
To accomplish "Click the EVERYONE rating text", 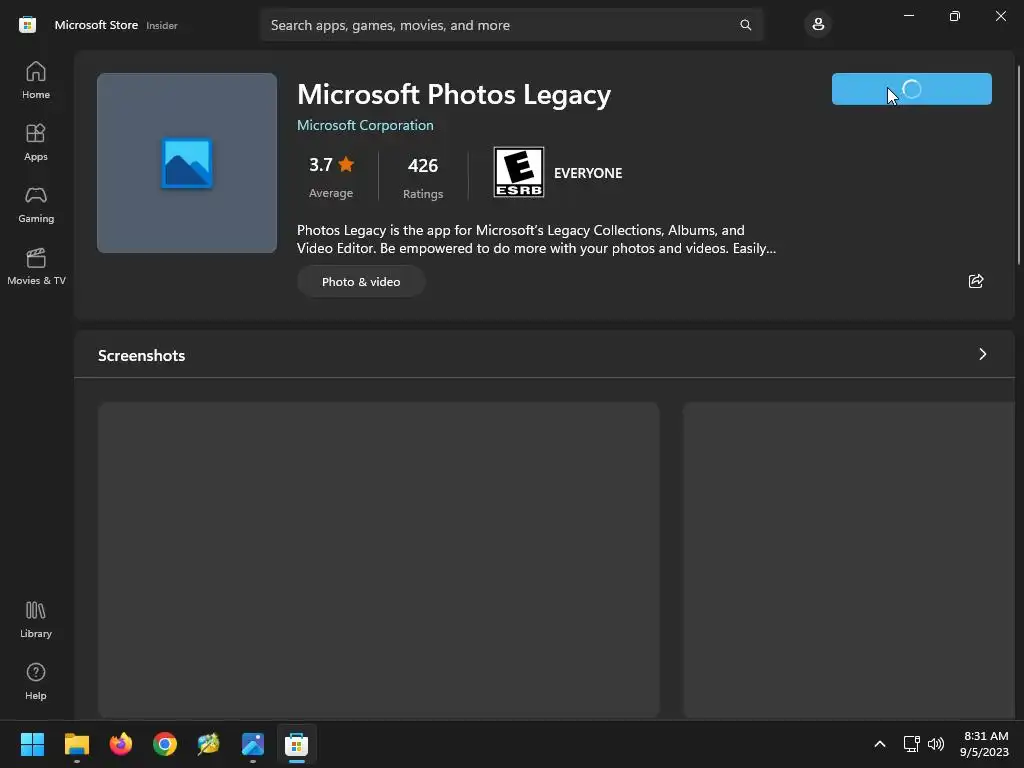I will [x=588, y=173].
